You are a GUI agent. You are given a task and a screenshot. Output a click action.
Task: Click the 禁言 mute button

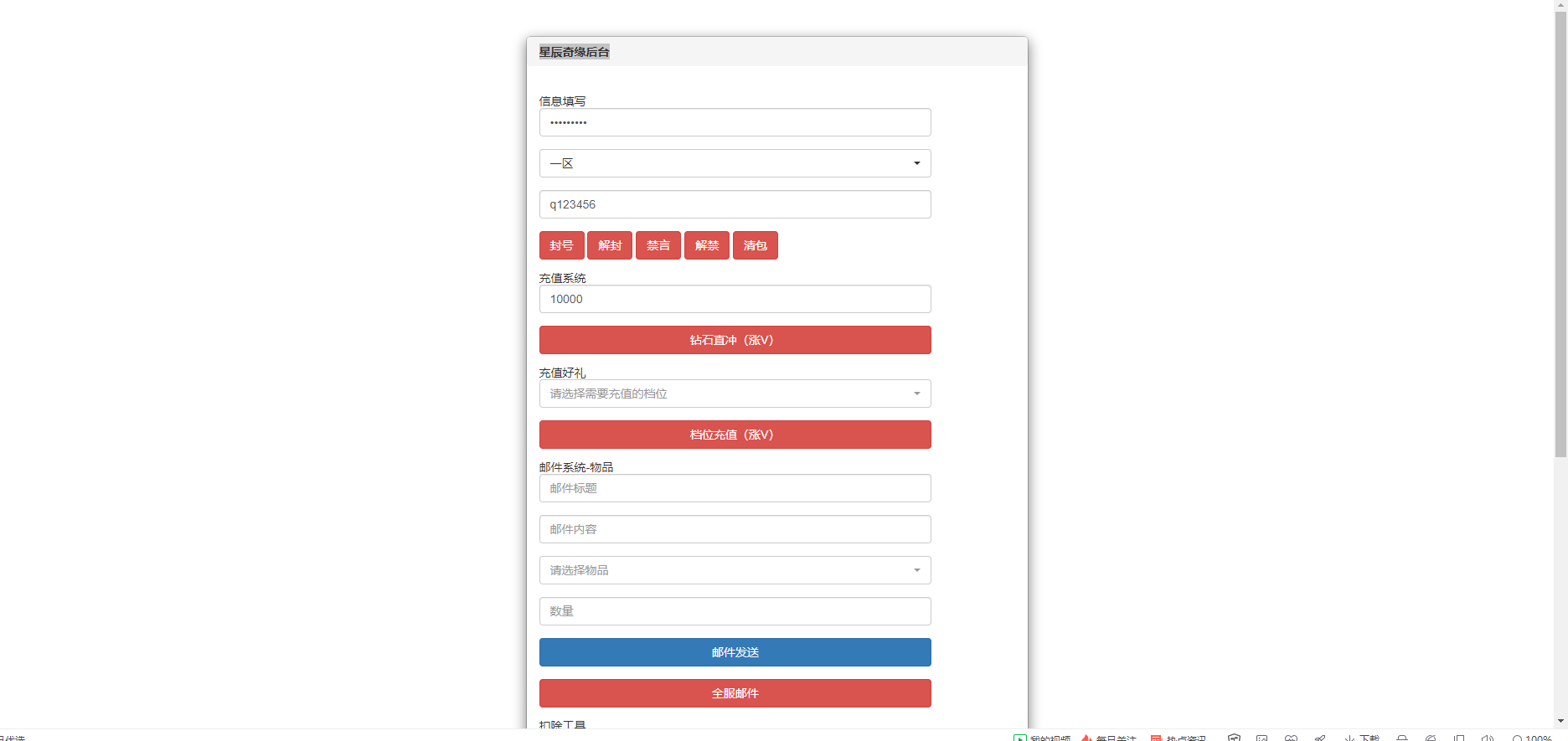coord(658,245)
